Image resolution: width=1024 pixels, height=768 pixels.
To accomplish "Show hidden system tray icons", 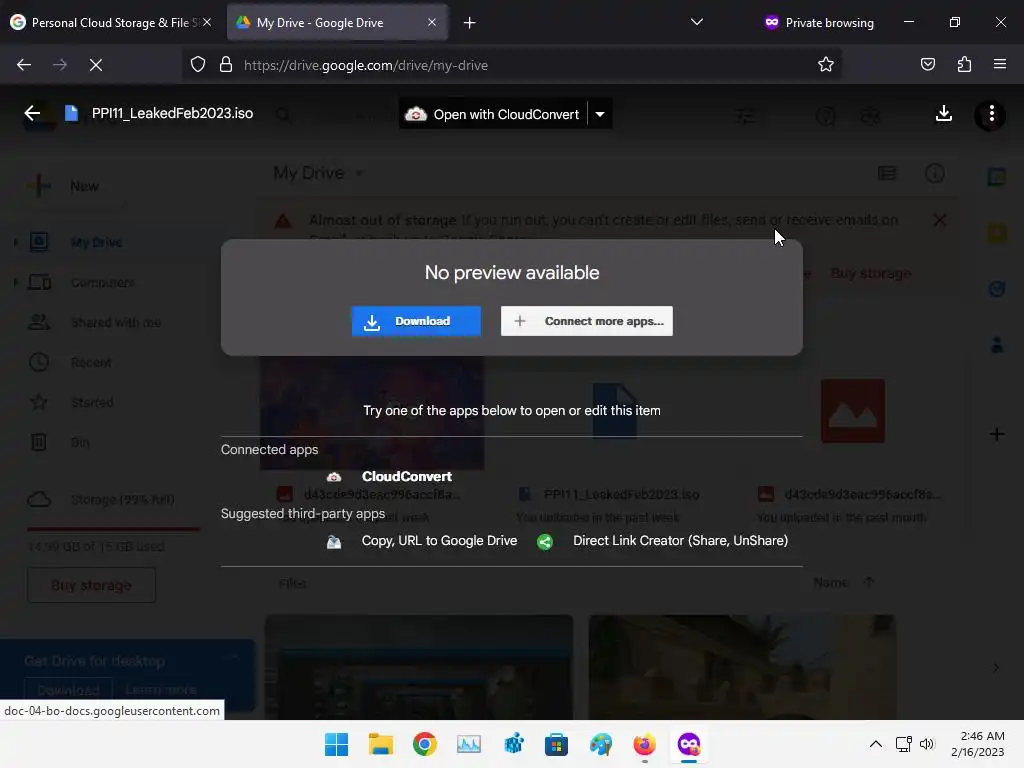I will click(x=876, y=744).
